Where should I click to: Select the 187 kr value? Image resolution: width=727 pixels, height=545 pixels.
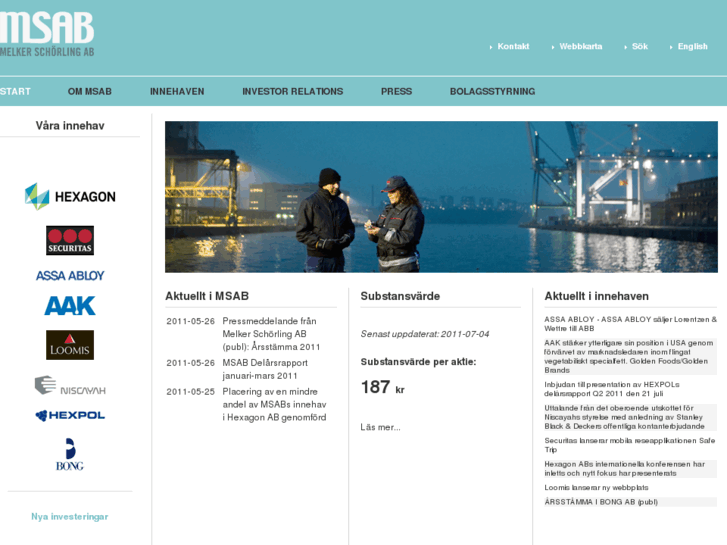[x=383, y=387]
